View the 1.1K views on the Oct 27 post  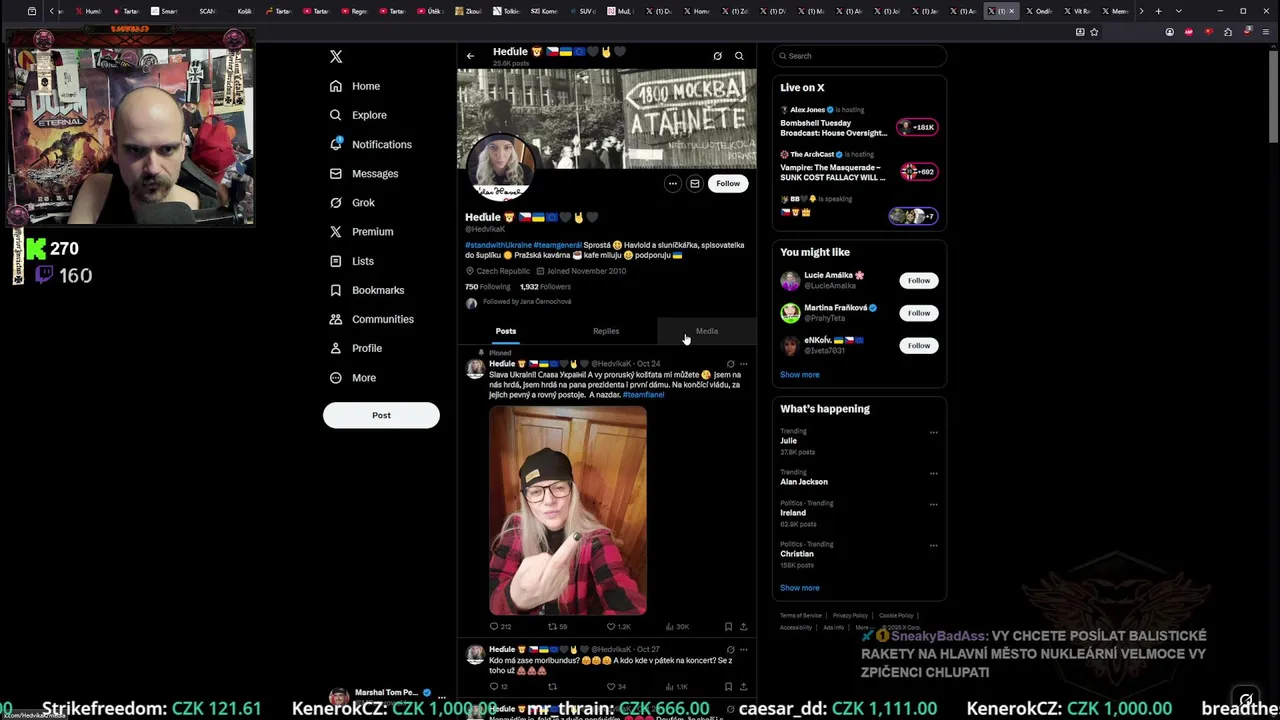677,687
